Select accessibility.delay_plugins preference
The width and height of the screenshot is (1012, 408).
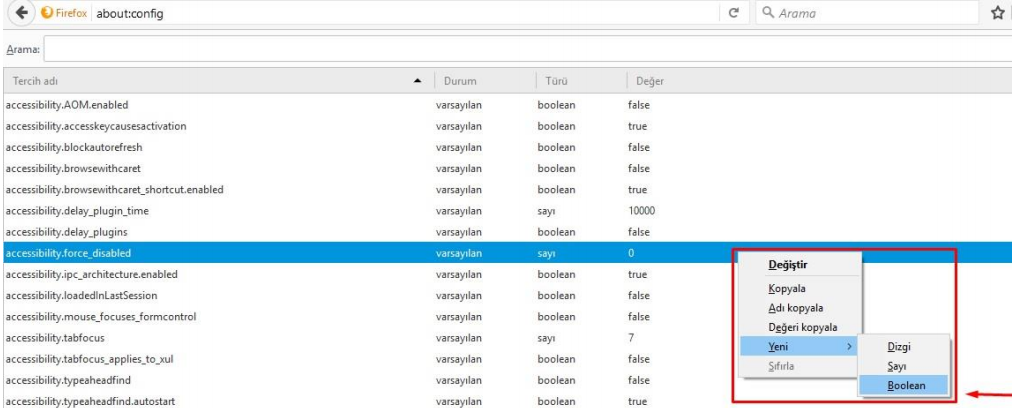tap(66, 232)
